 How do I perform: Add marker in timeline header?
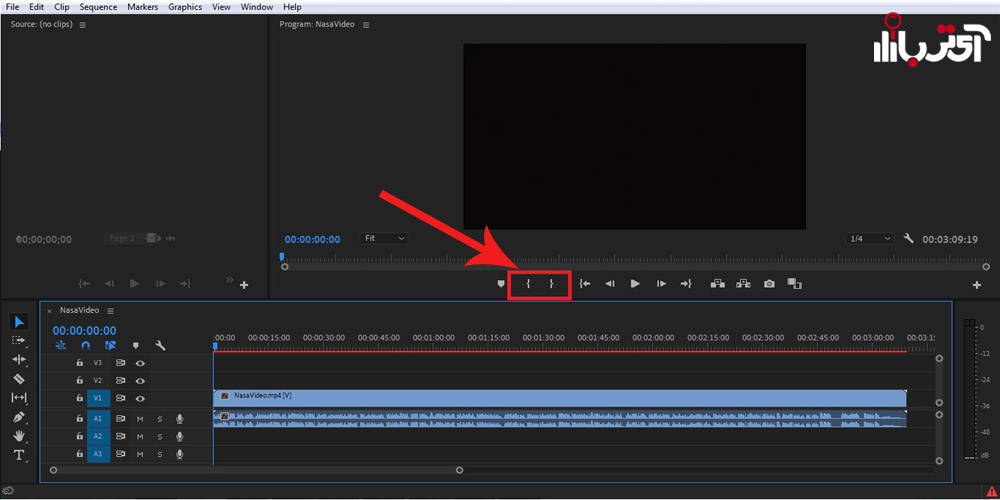click(135, 345)
